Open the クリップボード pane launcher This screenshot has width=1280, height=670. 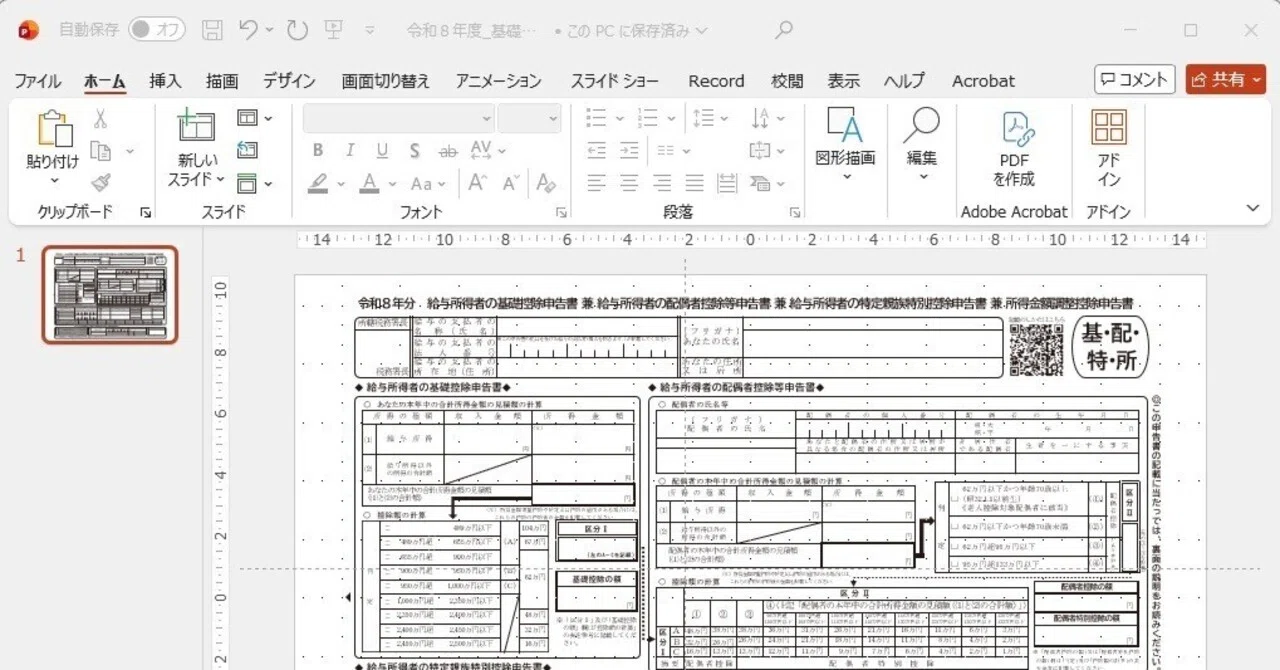click(x=146, y=212)
